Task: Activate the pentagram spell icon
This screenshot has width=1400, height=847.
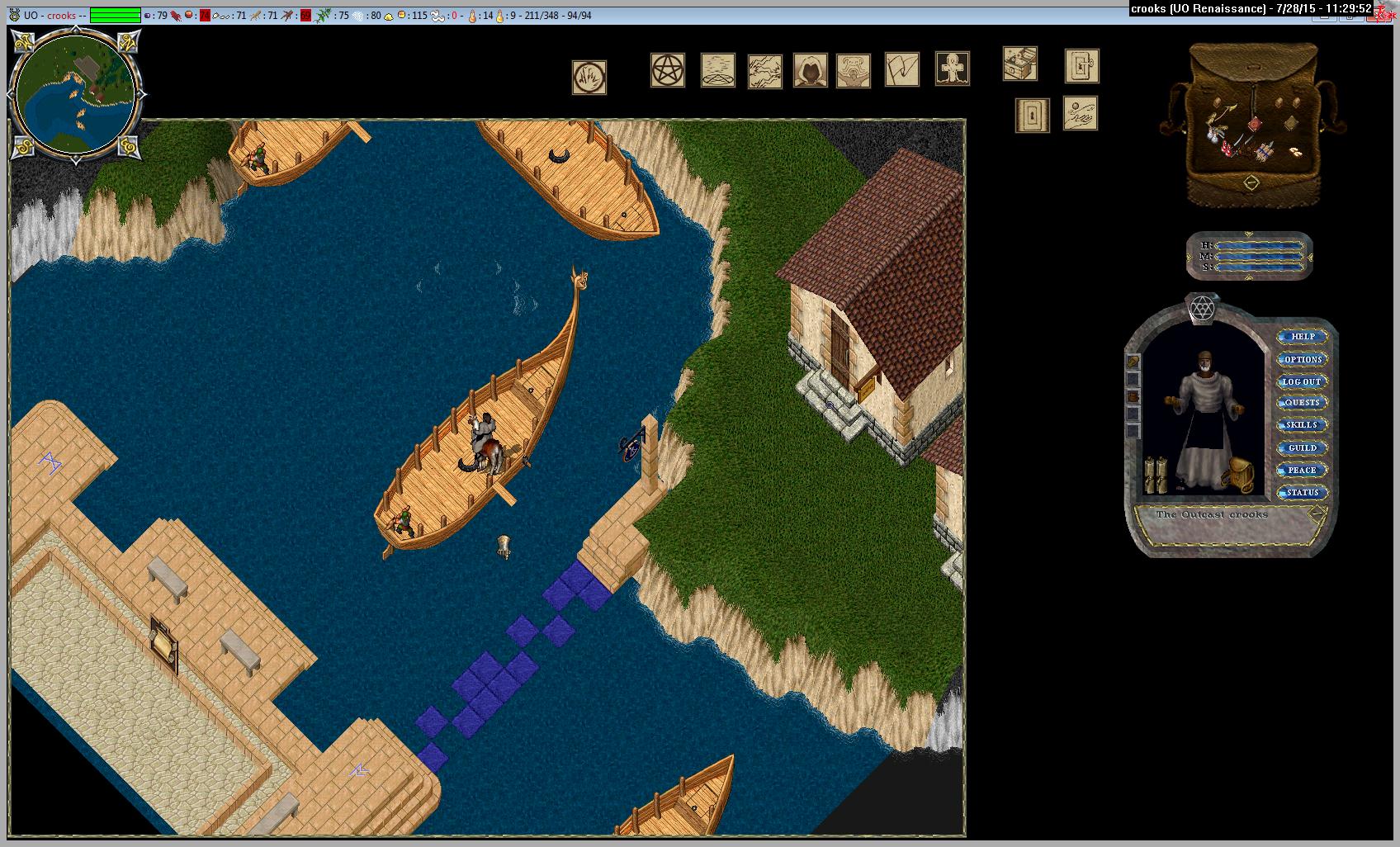Action: click(x=668, y=70)
